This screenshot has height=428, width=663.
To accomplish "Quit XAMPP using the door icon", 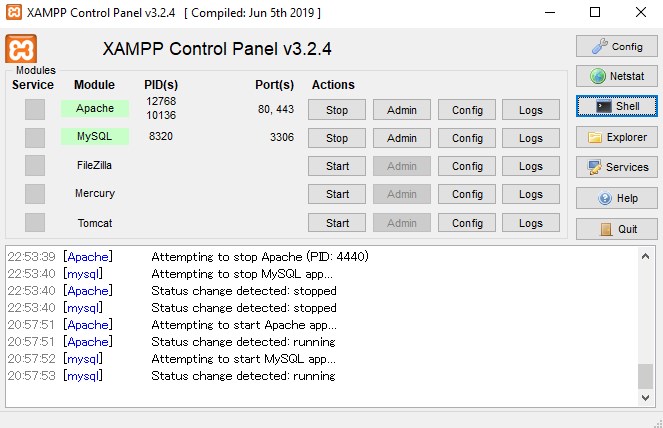I will [x=615, y=228].
